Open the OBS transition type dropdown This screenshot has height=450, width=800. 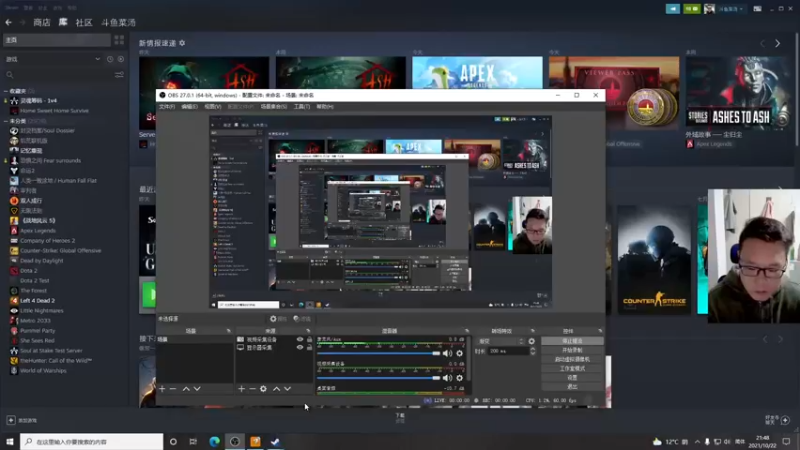(501, 341)
